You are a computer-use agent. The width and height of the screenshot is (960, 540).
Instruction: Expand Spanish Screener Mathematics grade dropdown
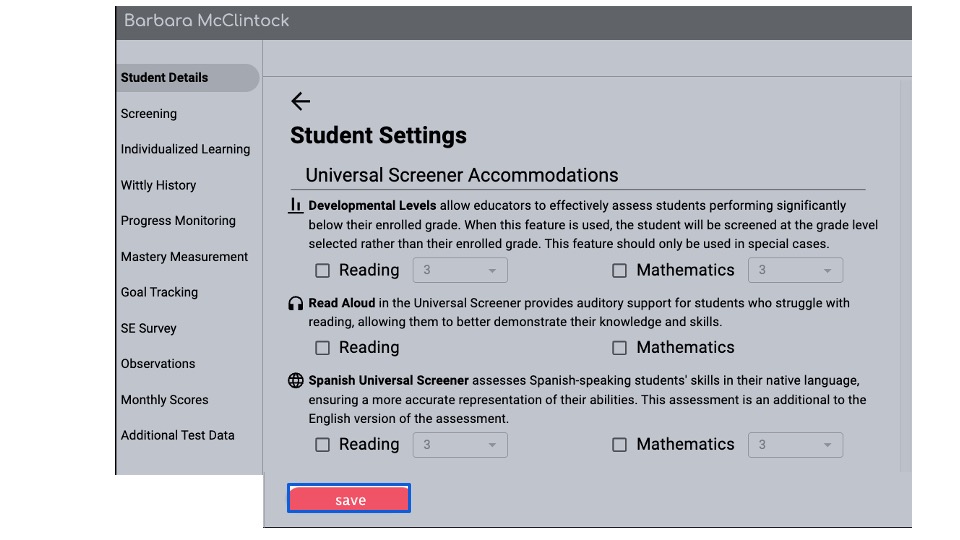(x=795, y=445)
